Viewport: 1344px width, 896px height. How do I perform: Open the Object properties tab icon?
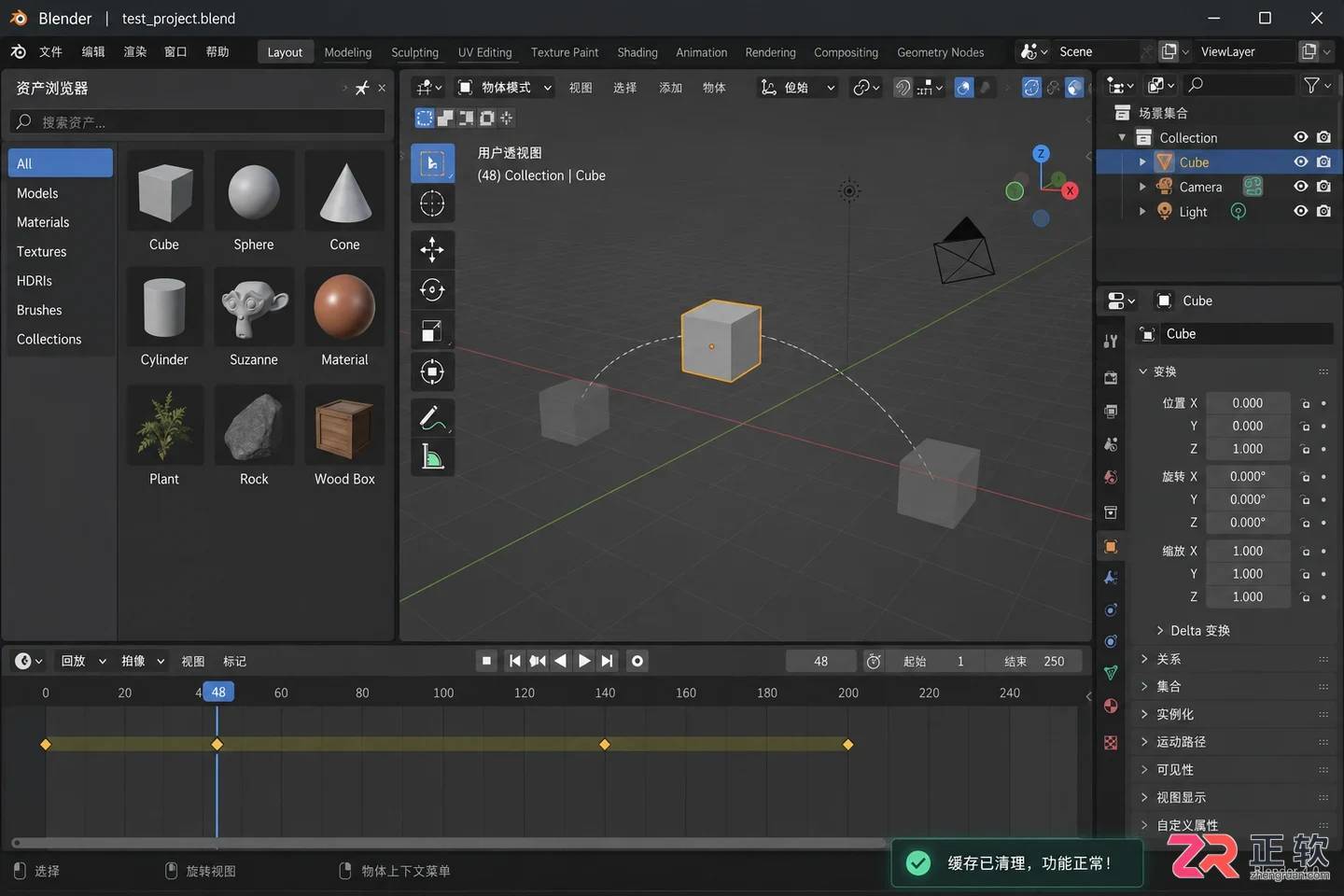coord(1111,547)
